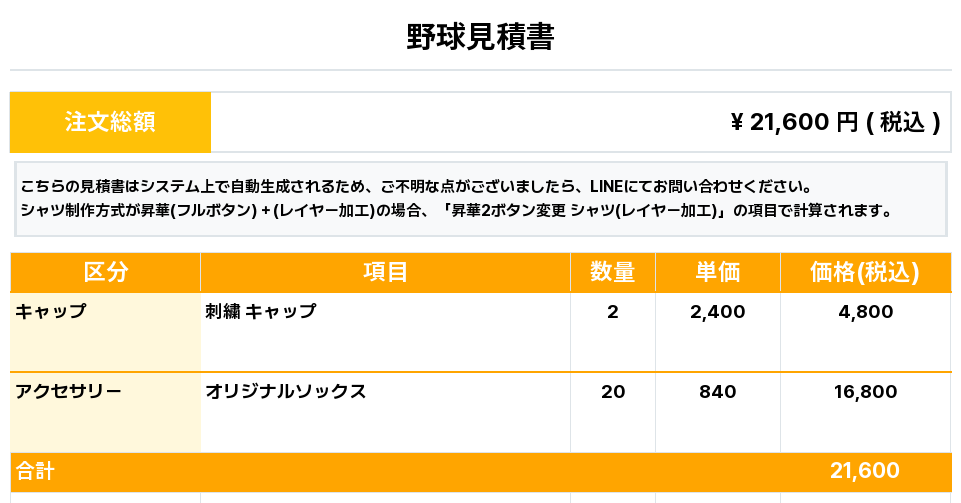Click the ¥ 21,600 円 total amount
The width and height of the screenshot is (961, 503).
click(835, 122)
